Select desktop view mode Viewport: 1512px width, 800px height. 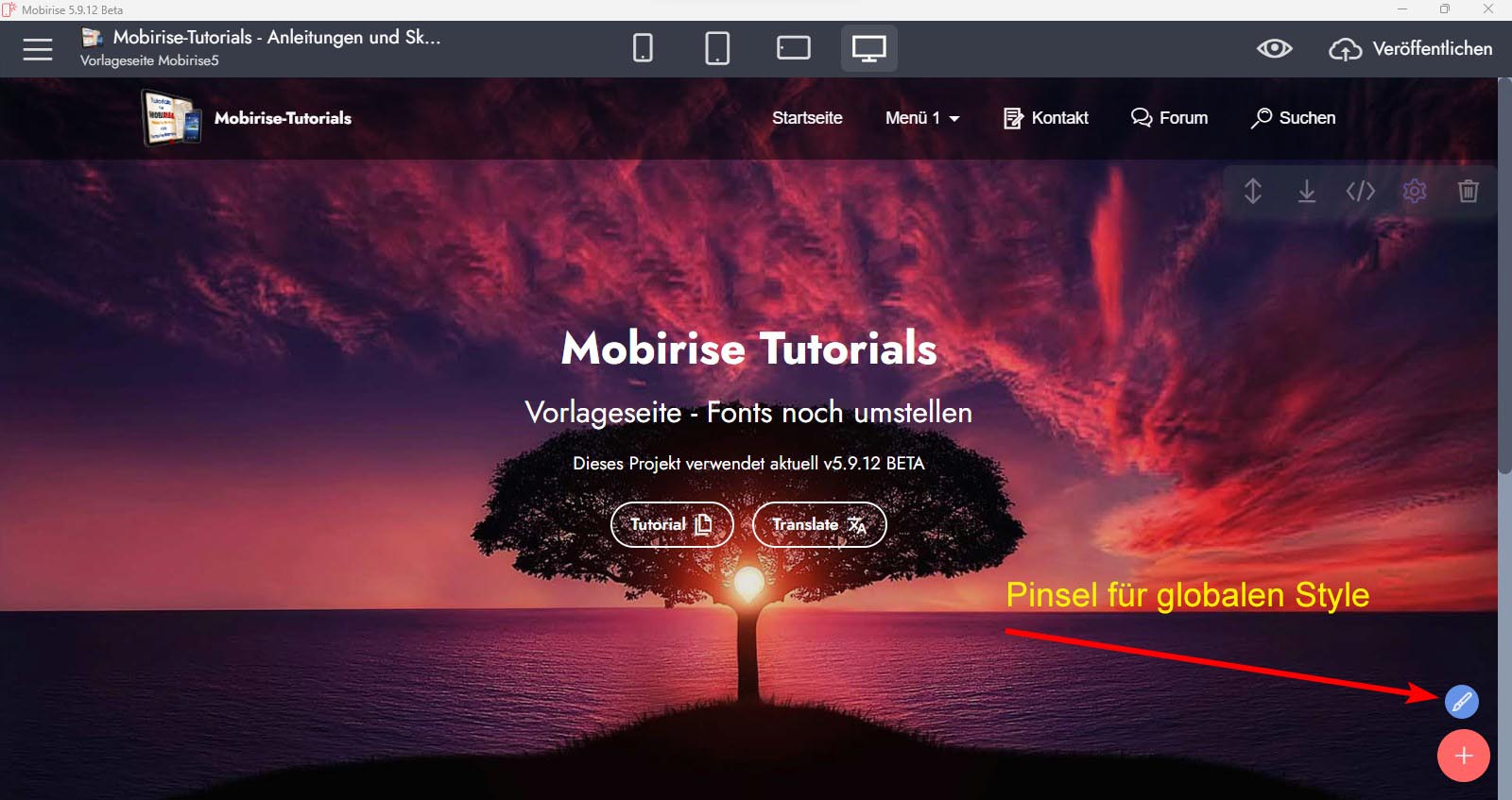868,48
